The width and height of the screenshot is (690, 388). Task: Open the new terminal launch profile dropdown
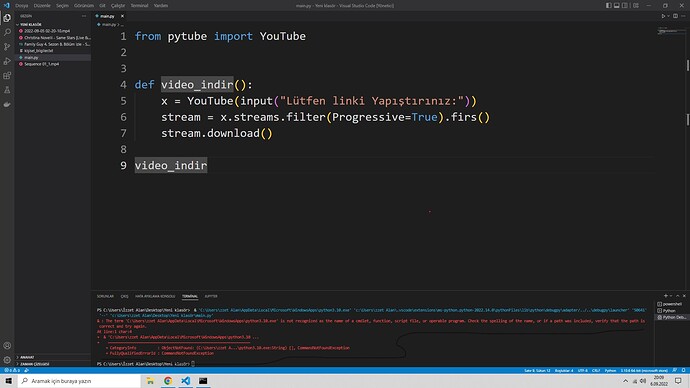pyautogui.click(x=671, y=296)
